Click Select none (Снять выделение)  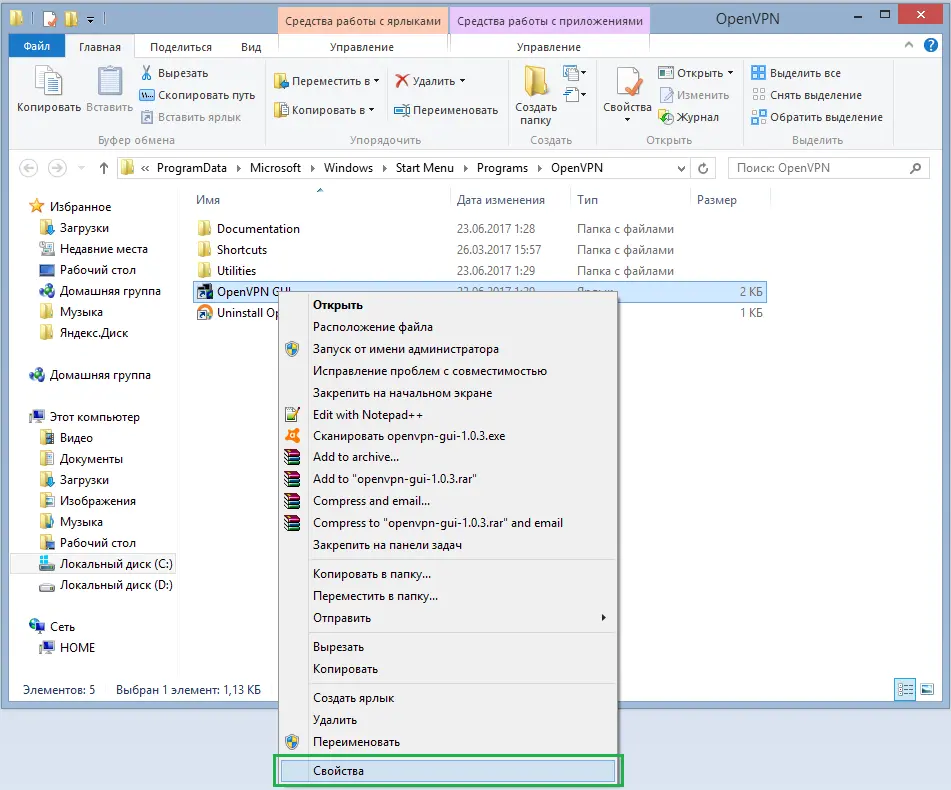click(806, 95)
